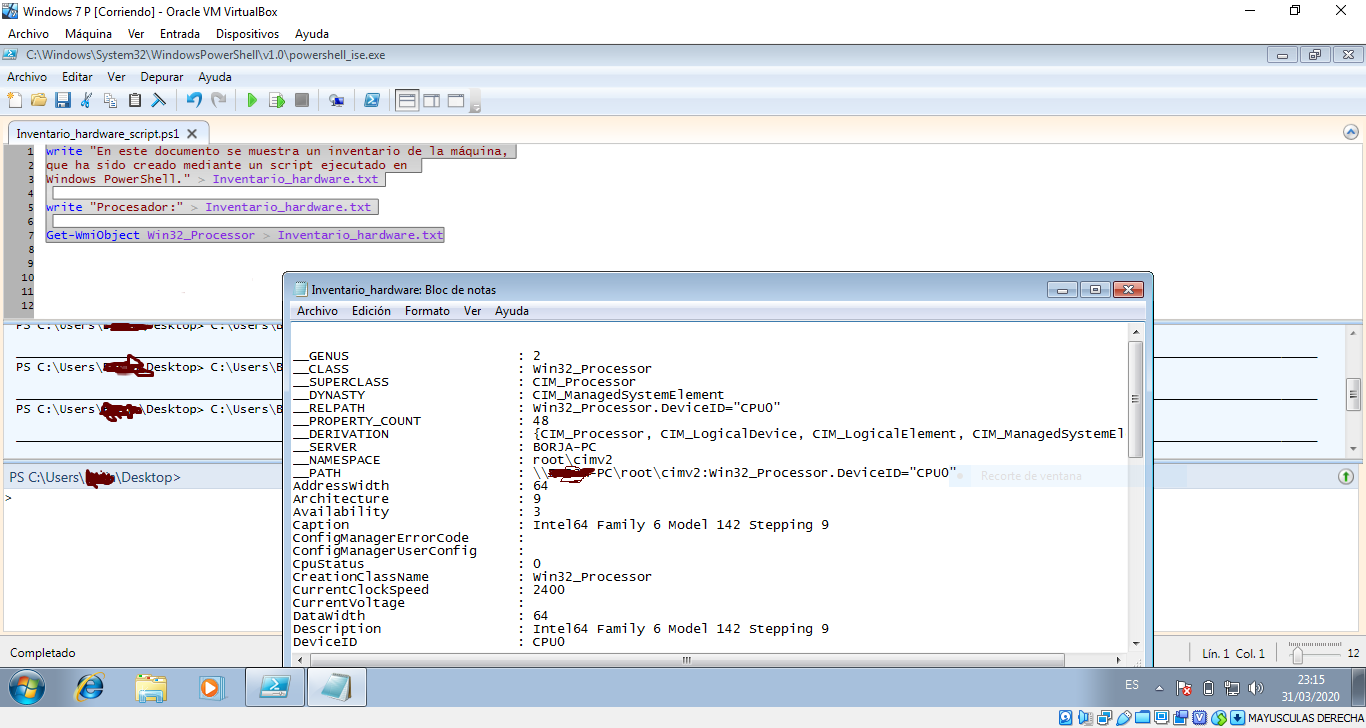Launch PowerShell.exe from the blue console icon

(x=371, y=100)
